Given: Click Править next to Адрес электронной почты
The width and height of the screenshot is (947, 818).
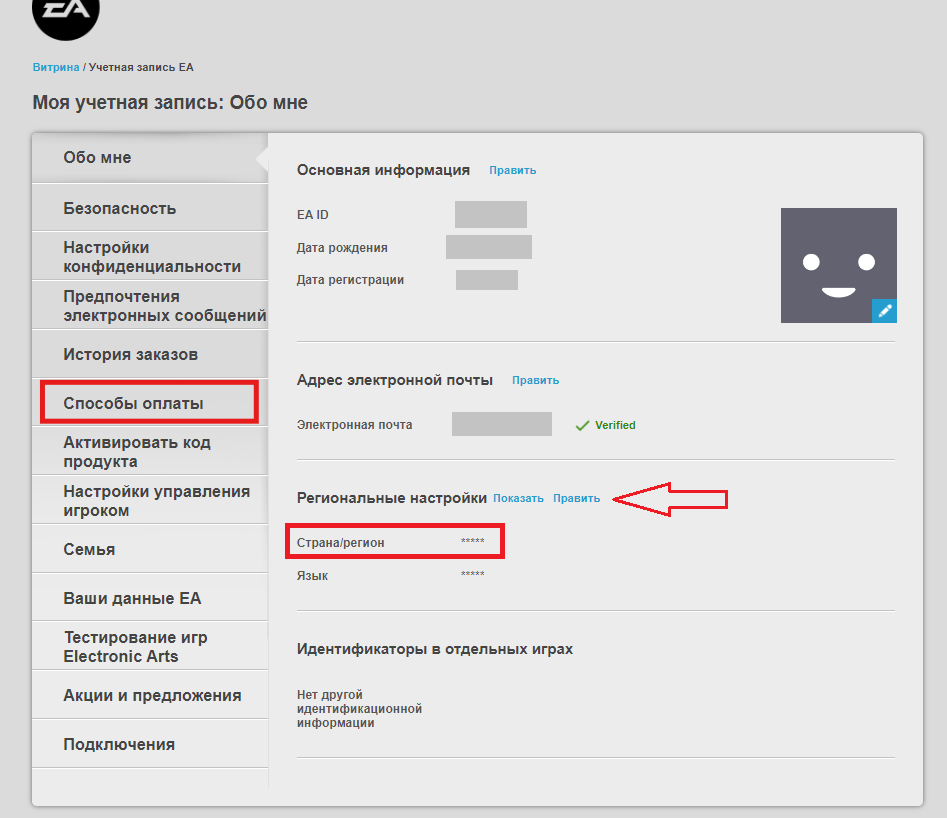Looking at the screenshot, I should (535, 380).
